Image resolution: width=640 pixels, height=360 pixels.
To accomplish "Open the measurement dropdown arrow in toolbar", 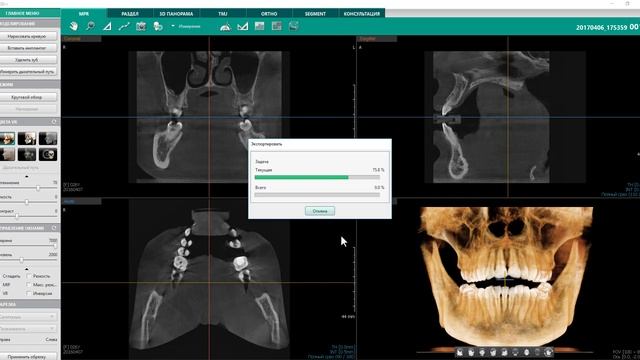I will click(173, 26).
